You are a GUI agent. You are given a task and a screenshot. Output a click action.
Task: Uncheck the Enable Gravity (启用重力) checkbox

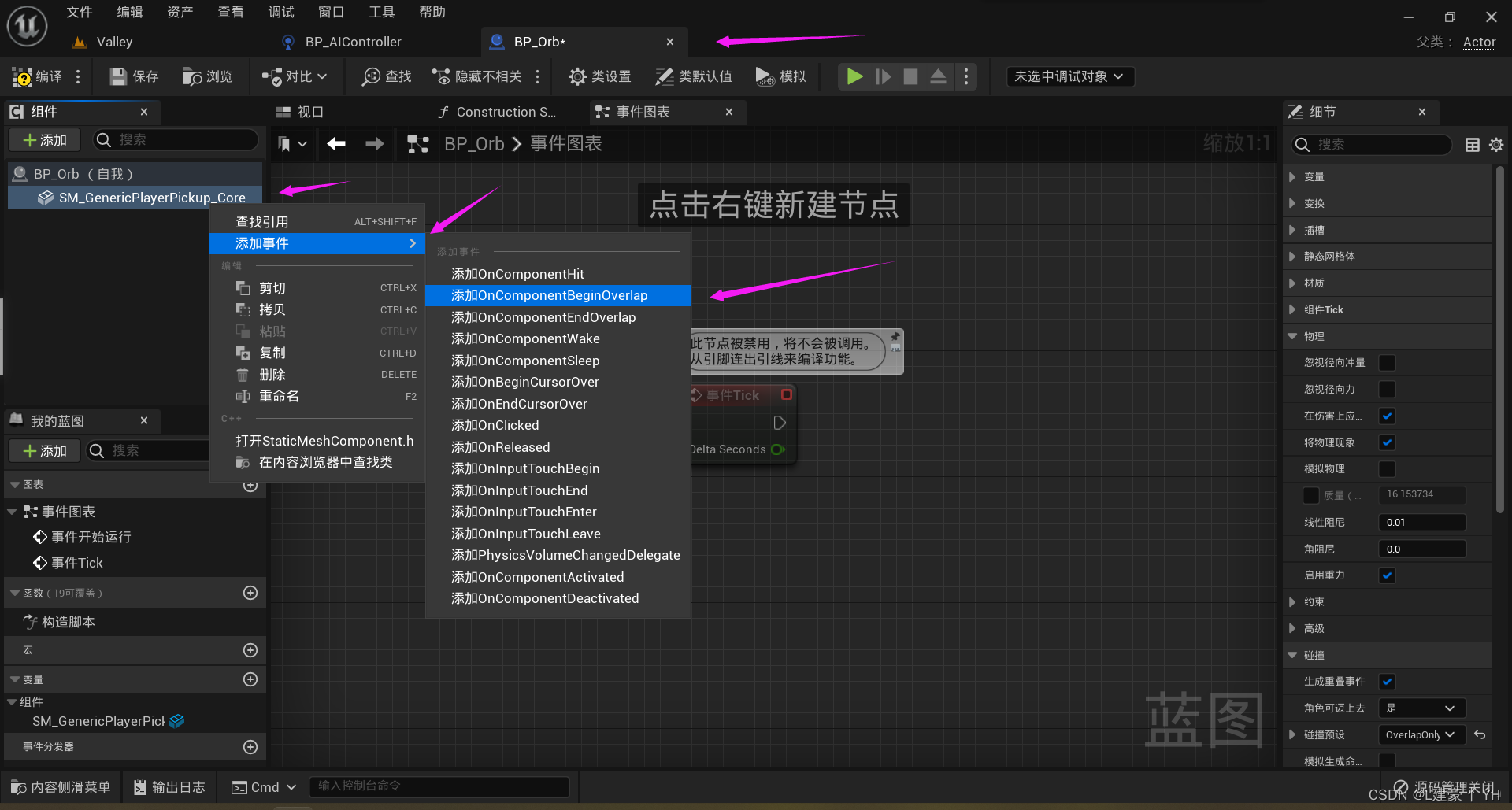tap(1388, 575)
